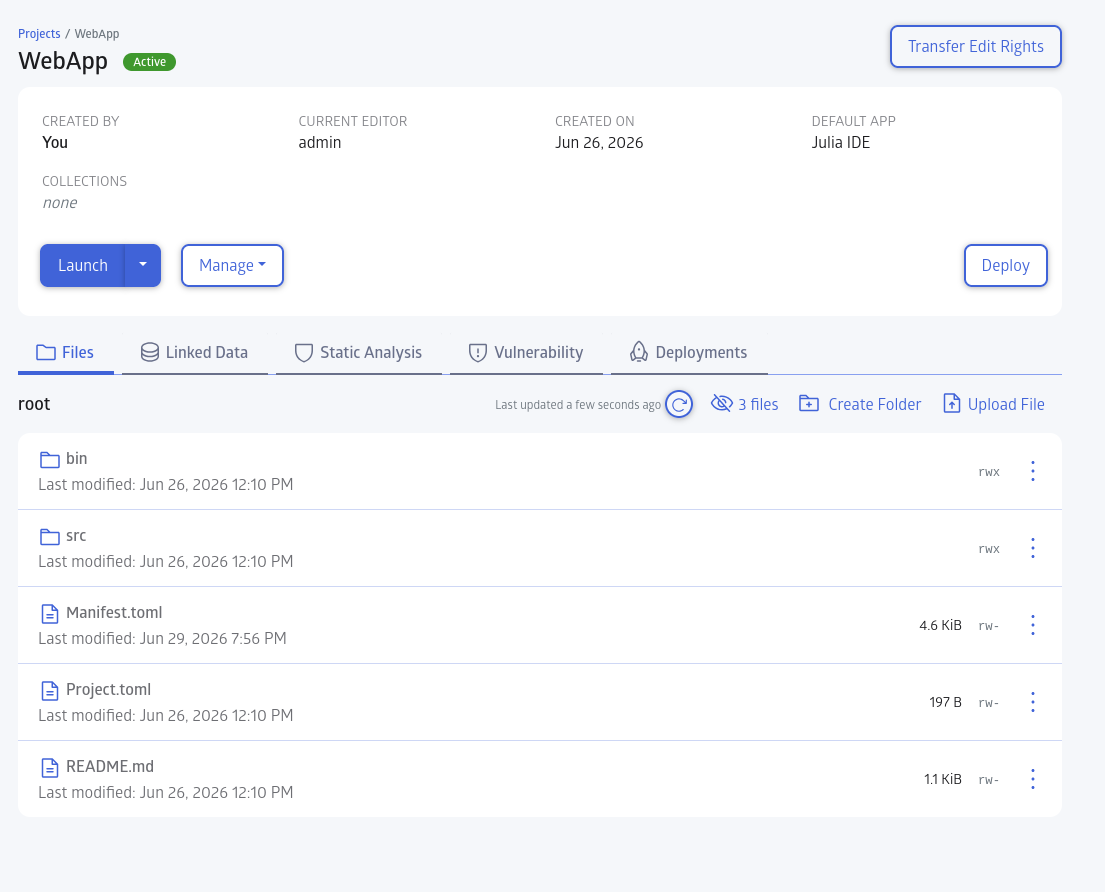
Task: Open Manifest.toml three-dot menu
Action: click(x=1033, y=625)
